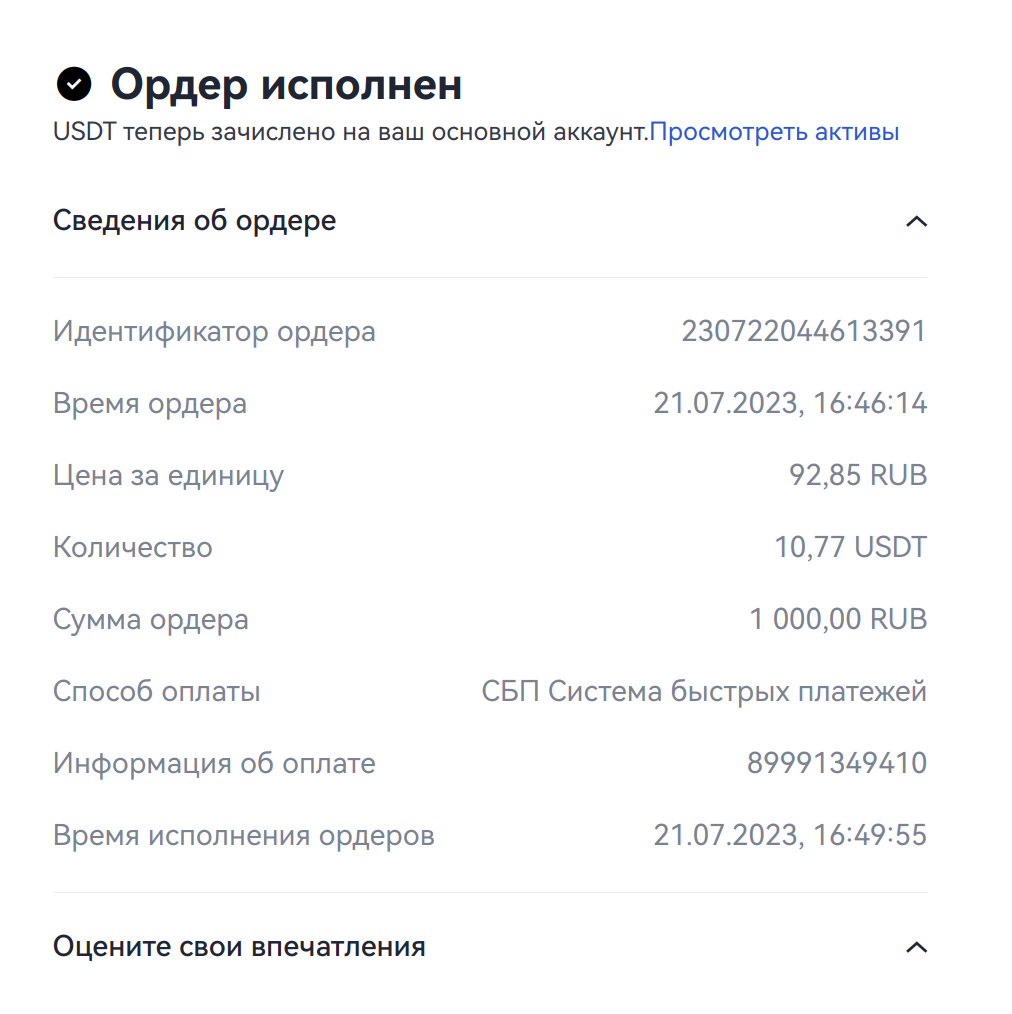Click СБП Система быстрых платежей payment method
1012x1014 pixels.
tap(704, 692)
